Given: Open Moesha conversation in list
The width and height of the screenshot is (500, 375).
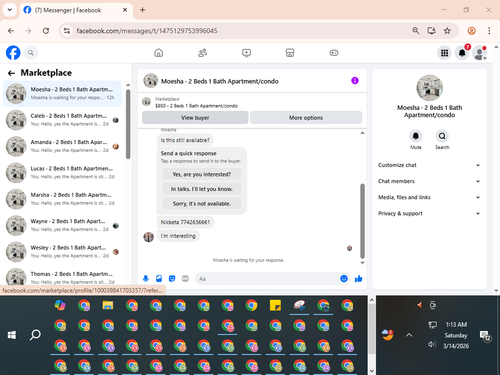Looking at the screenshot, I should 62,94.
